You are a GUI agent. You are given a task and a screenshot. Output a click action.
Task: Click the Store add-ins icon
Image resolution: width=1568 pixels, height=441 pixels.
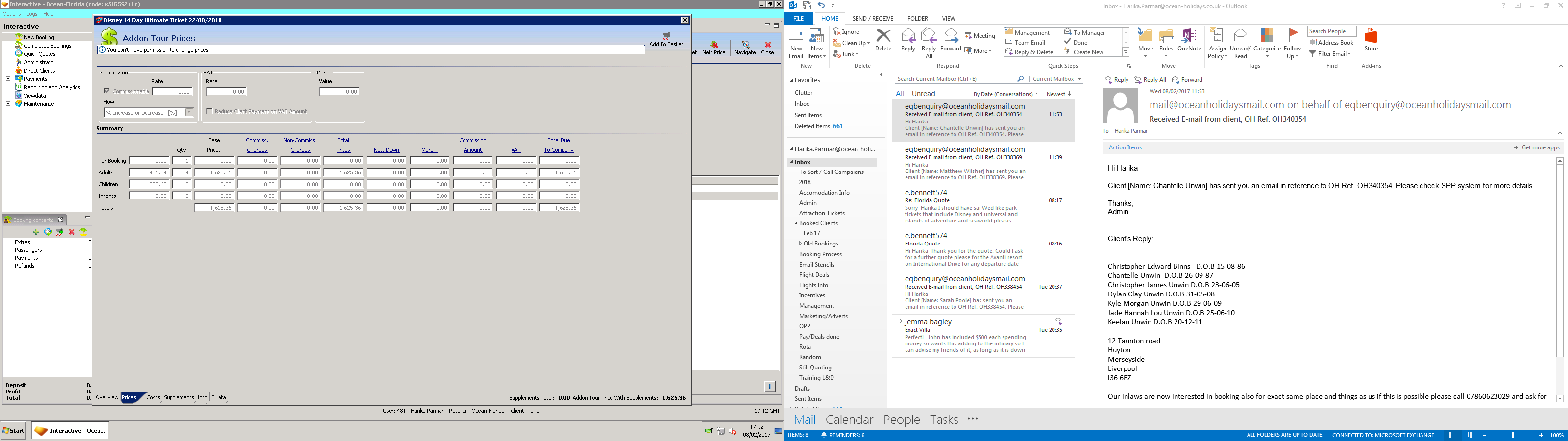pos(1371,36)
